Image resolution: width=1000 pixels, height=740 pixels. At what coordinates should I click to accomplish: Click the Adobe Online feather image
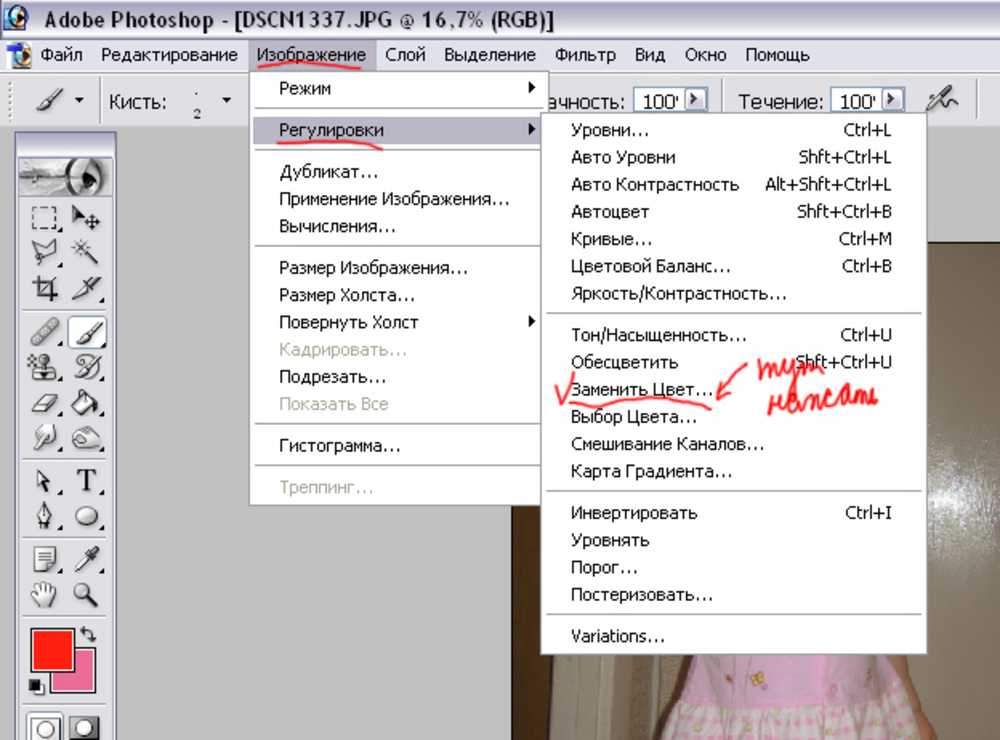tap(65, 175)
